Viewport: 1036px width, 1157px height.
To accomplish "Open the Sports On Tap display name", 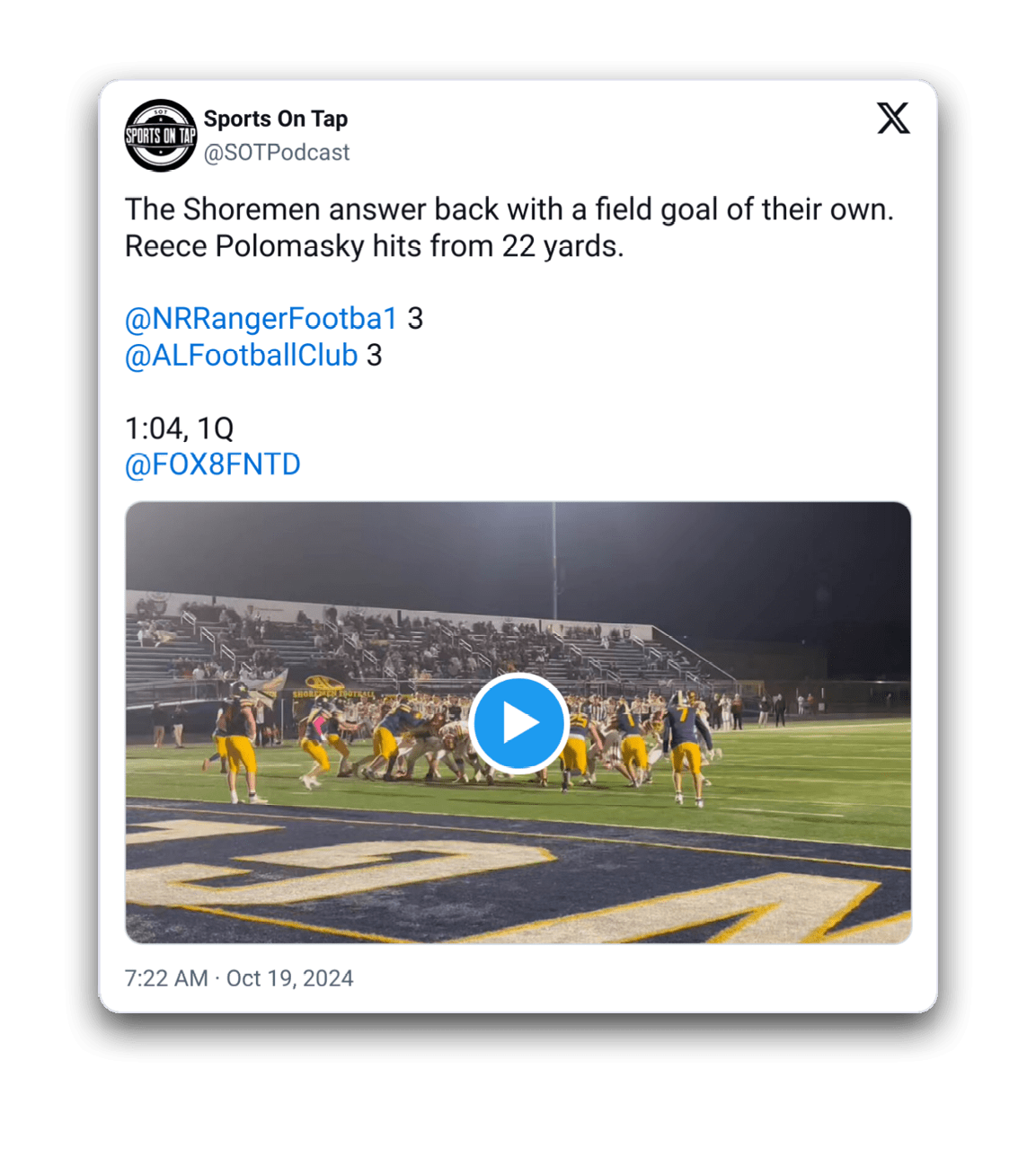I will pos(275,119).
